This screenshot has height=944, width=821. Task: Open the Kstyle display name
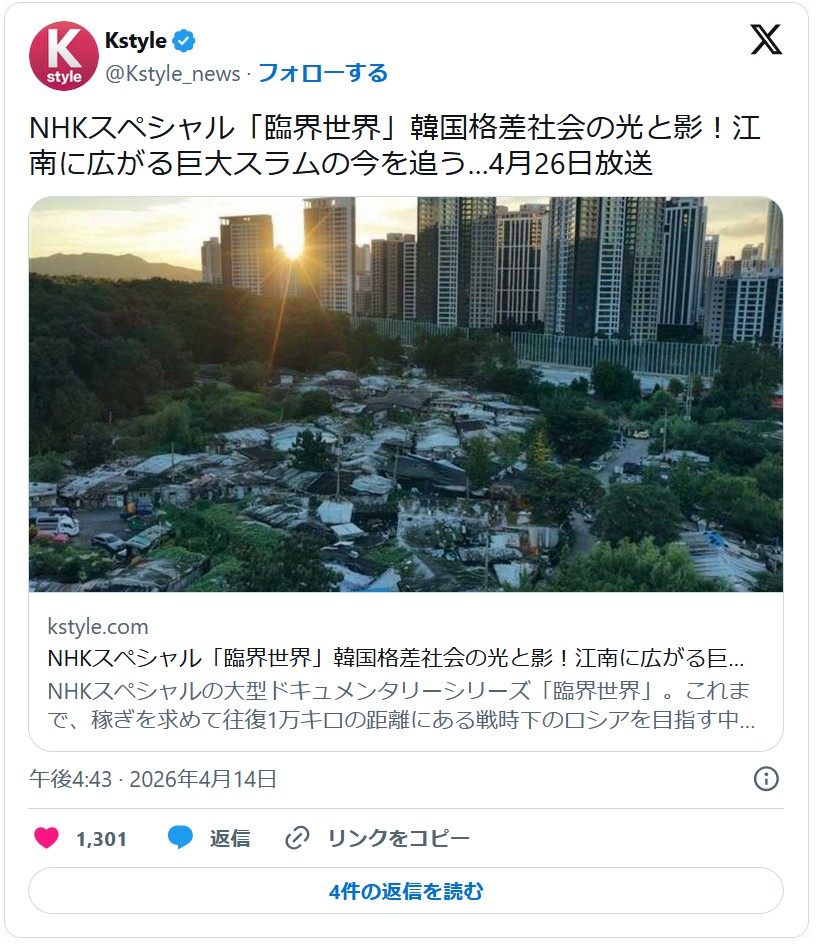135,40
